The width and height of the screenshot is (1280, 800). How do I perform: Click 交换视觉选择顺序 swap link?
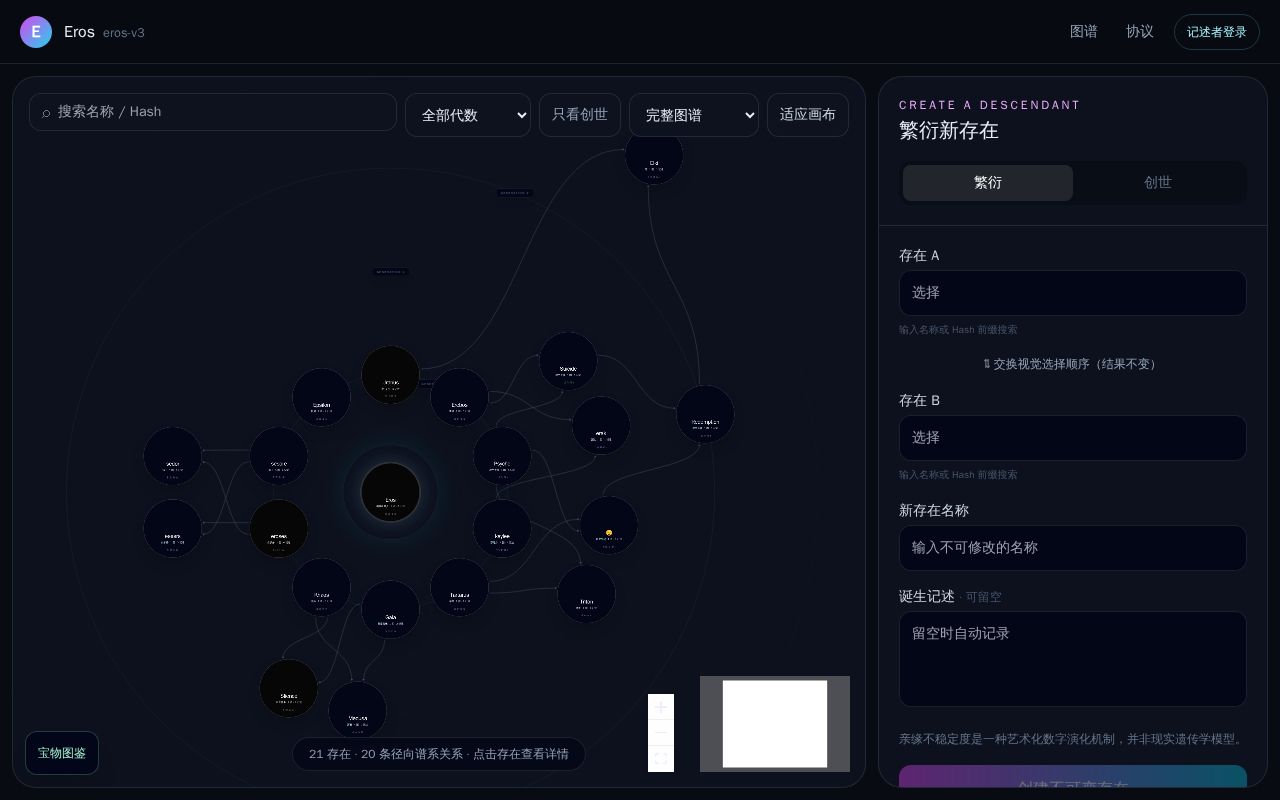tap(1073, 364)
